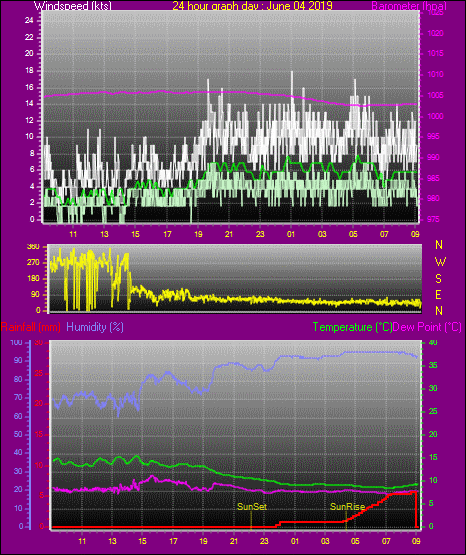Click barometer axis value 985
This screenshot has height=555, width=466.
tap(433, 178)
